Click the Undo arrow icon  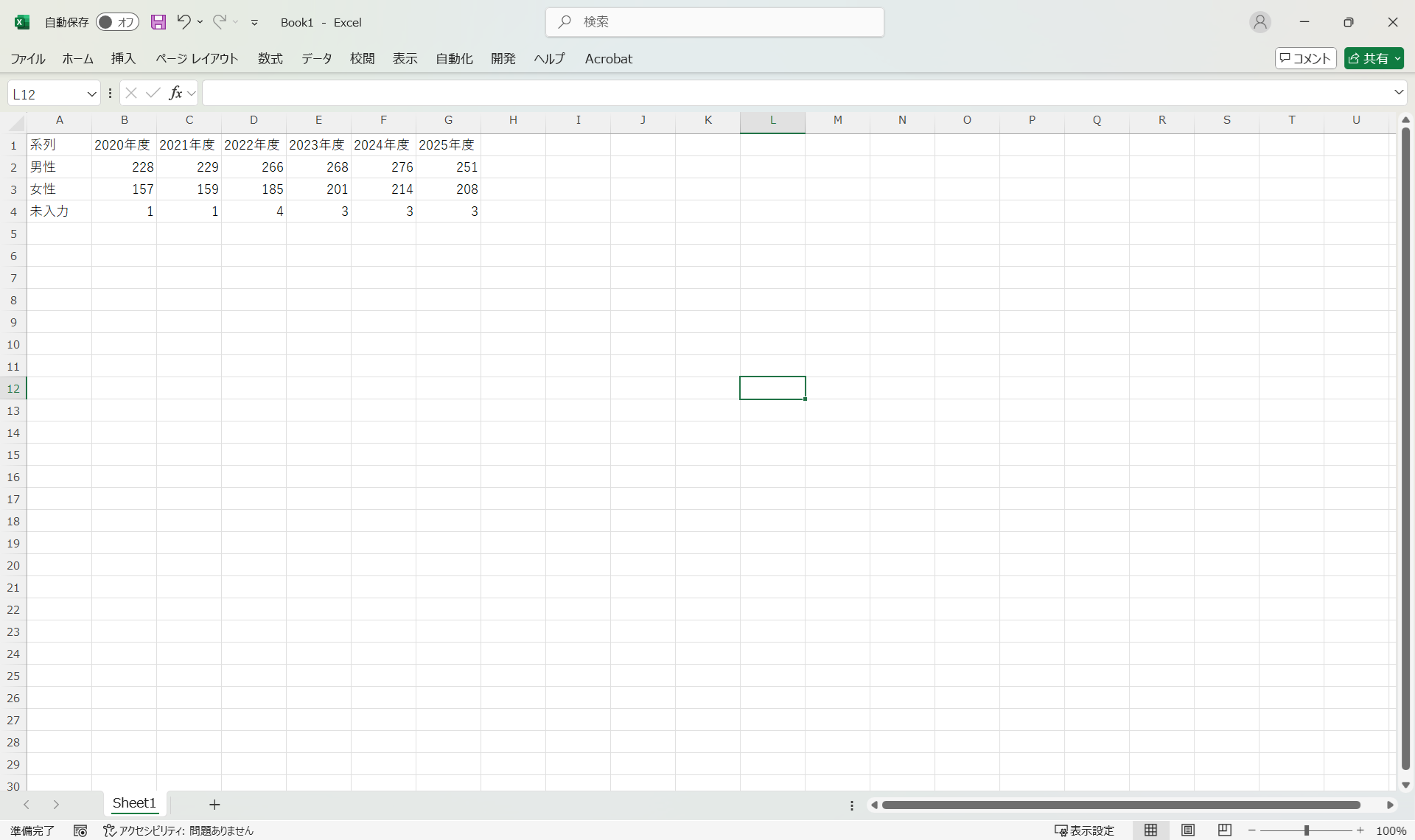(184, 22)
